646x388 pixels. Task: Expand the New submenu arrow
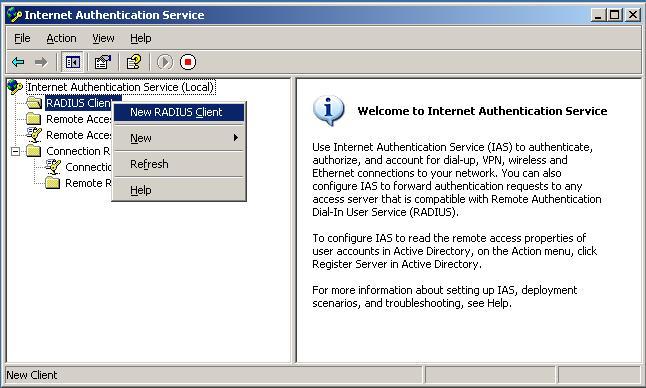pos(236,138)
